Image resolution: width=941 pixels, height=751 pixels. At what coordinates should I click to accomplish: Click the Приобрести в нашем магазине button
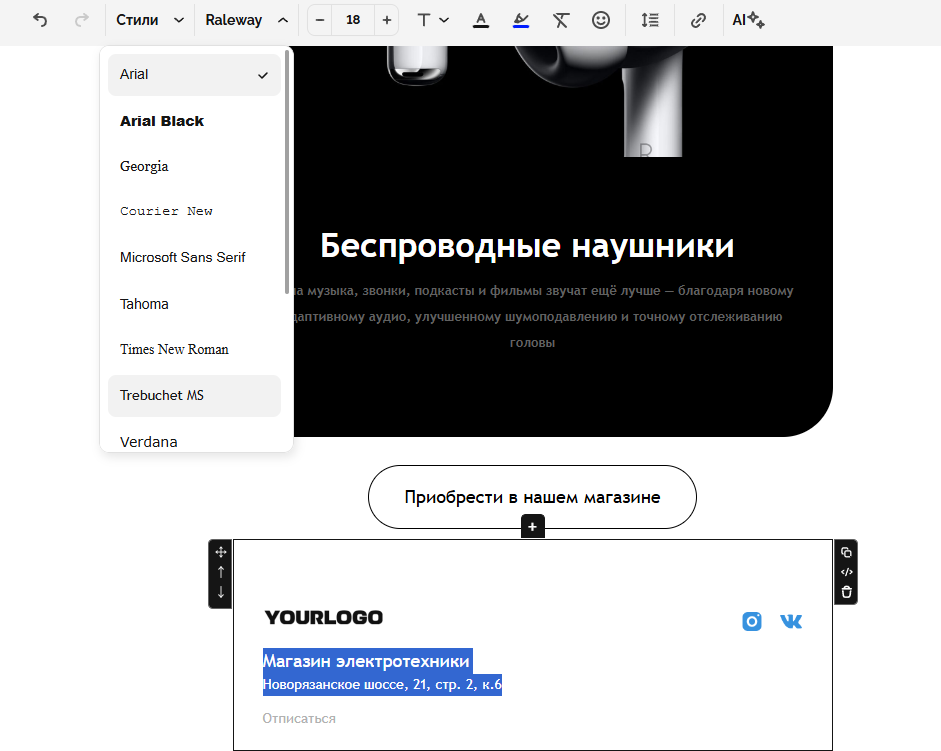(532, 497)
